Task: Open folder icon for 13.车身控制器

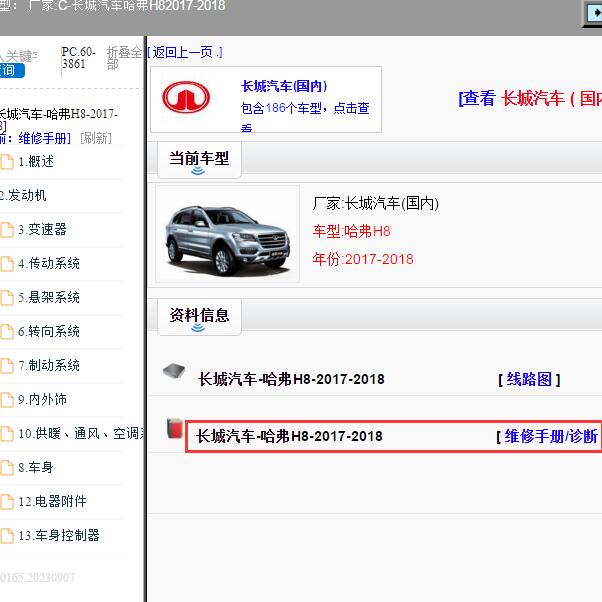Action: click(7, 536)
